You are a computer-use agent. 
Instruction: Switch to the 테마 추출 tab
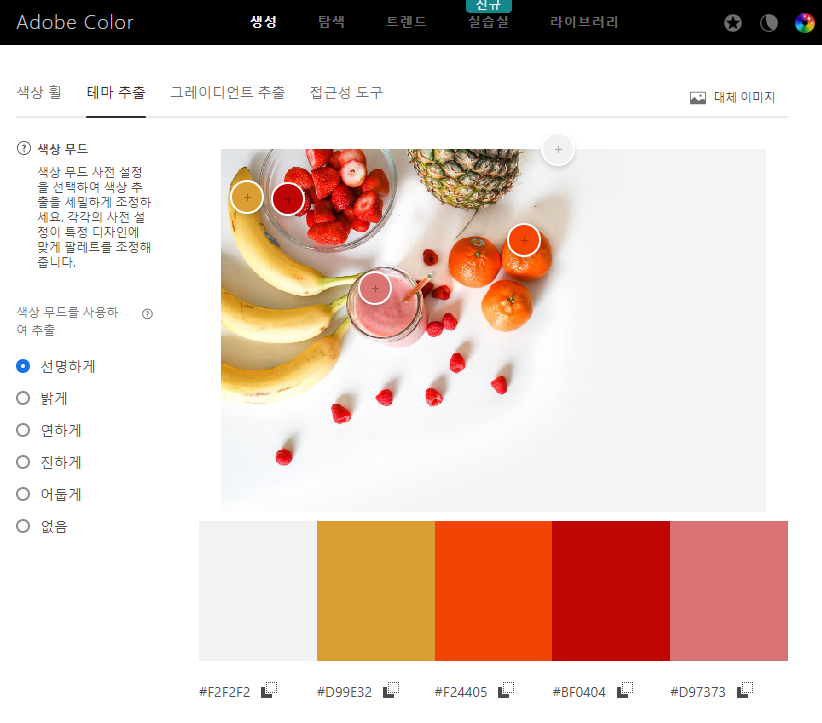coord(116,93)
